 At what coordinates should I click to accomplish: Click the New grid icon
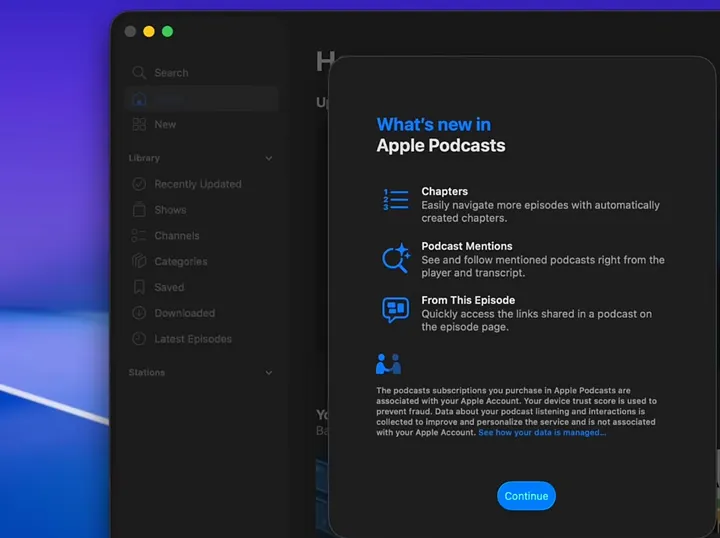coord(139,124)
